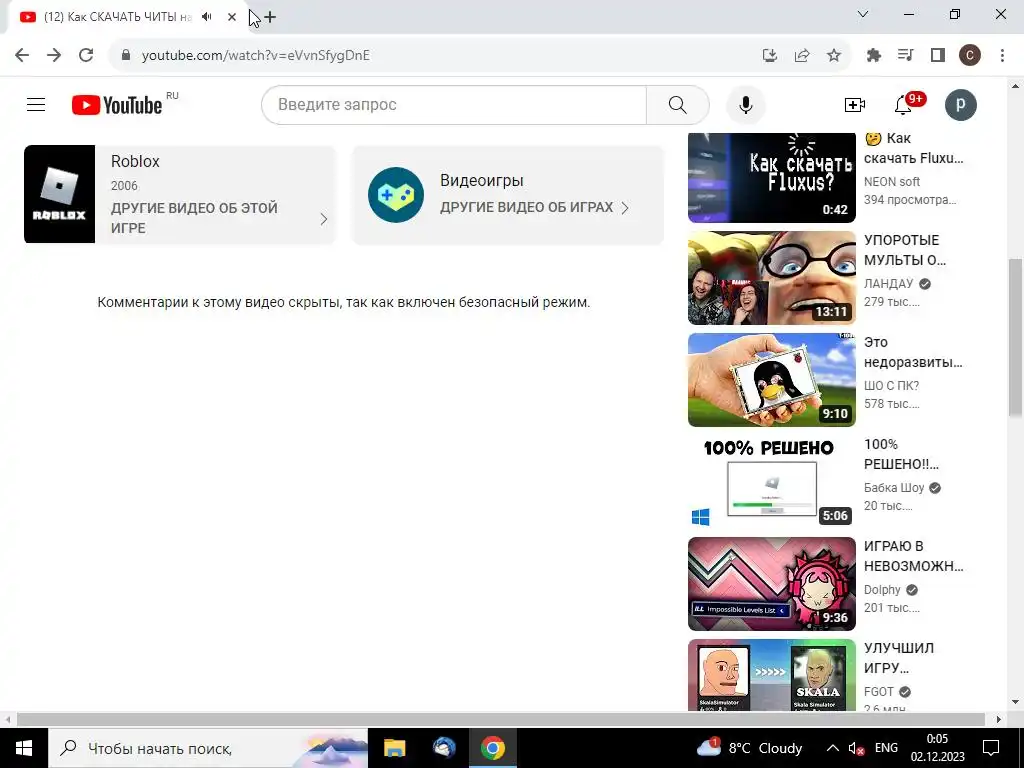Toggle Chrome side panel
Image resolution: width=1024 pixels, height=768 pixels.
pos(938,56)
